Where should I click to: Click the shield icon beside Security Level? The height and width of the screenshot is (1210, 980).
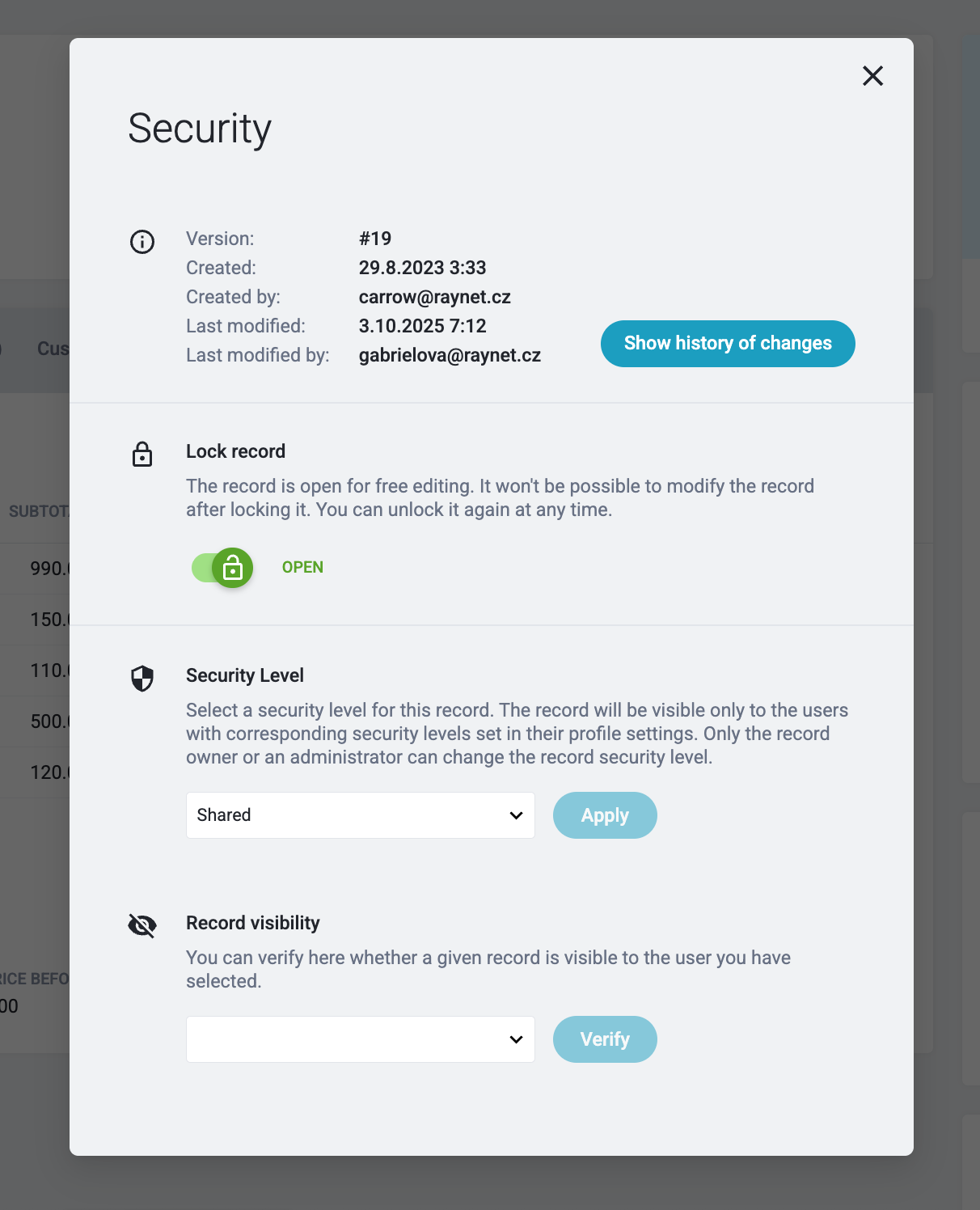(x=142, y=679)
